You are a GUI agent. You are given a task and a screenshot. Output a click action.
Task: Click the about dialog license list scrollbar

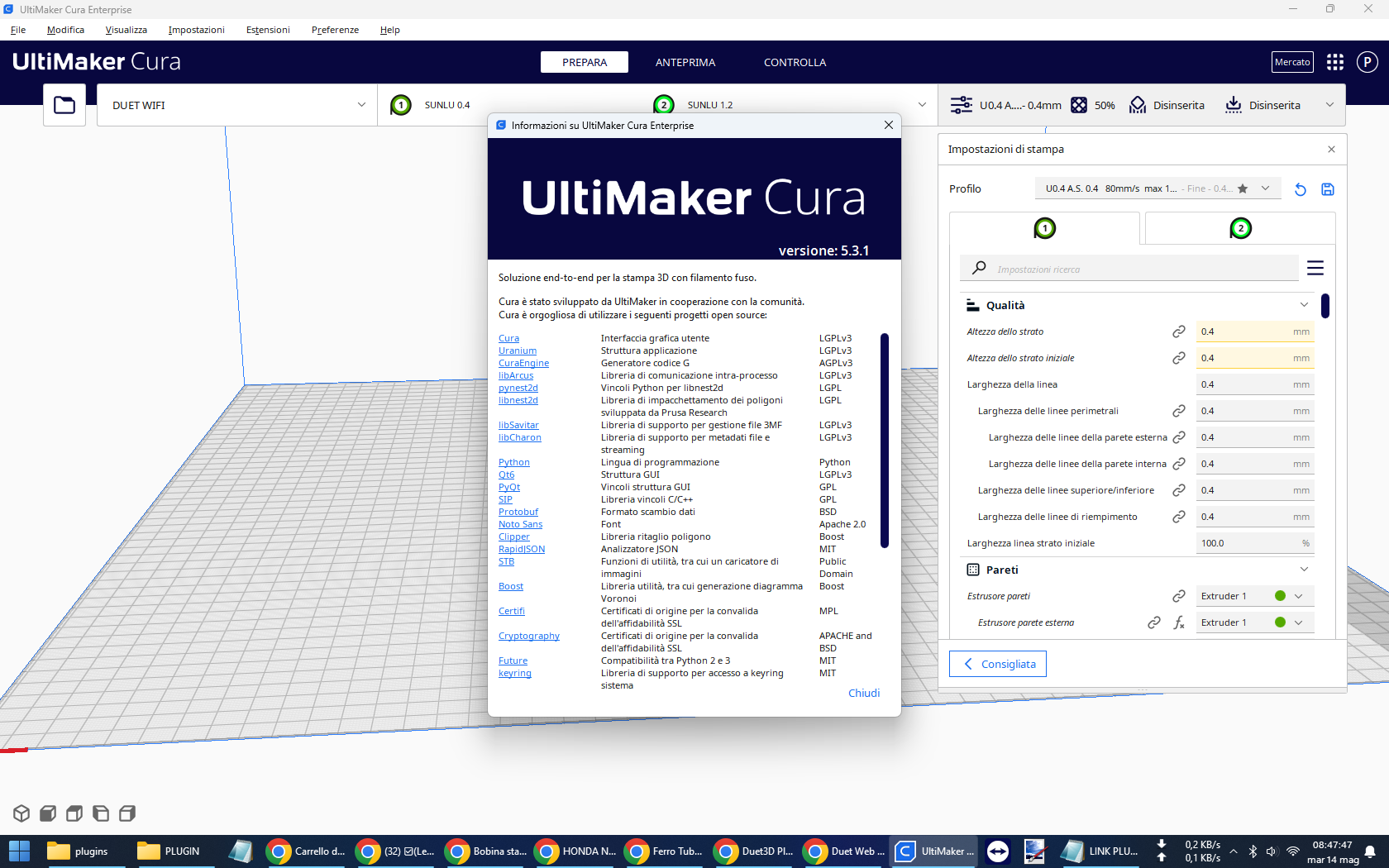885,441
